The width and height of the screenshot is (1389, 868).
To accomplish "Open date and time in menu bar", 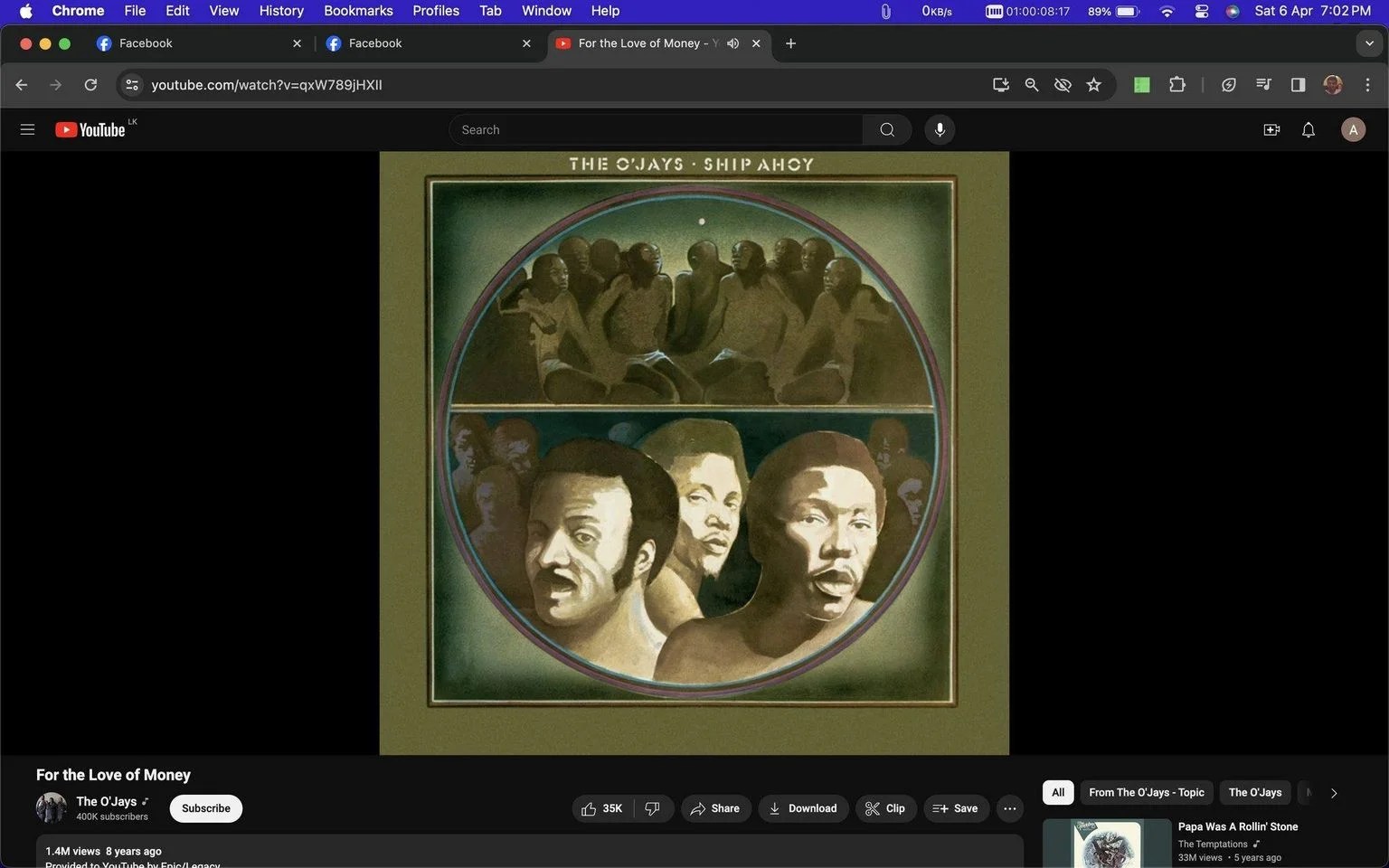I will [x=1312, y=11].
